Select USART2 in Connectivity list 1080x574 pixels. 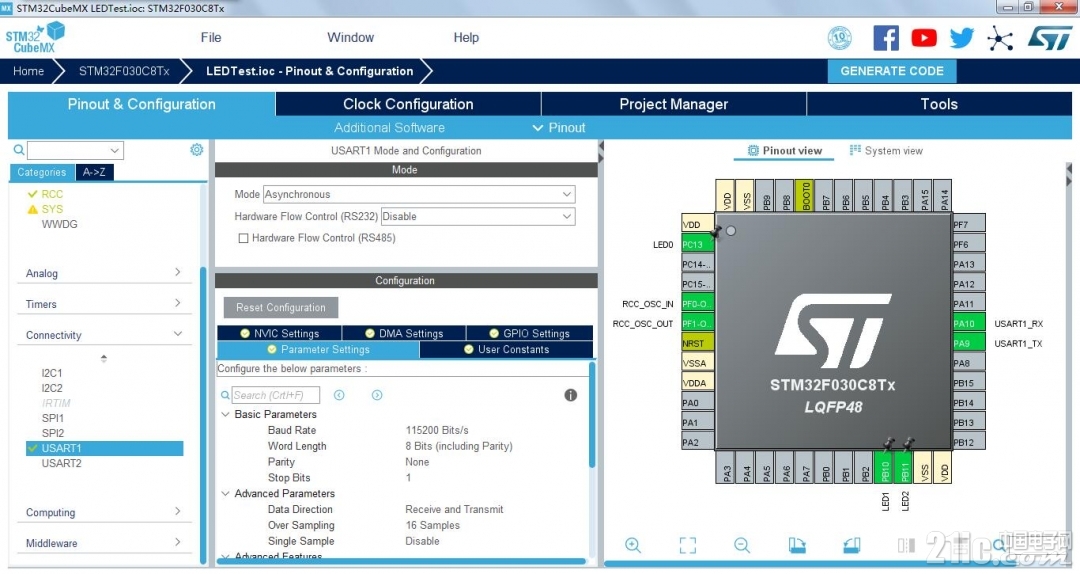61,463
